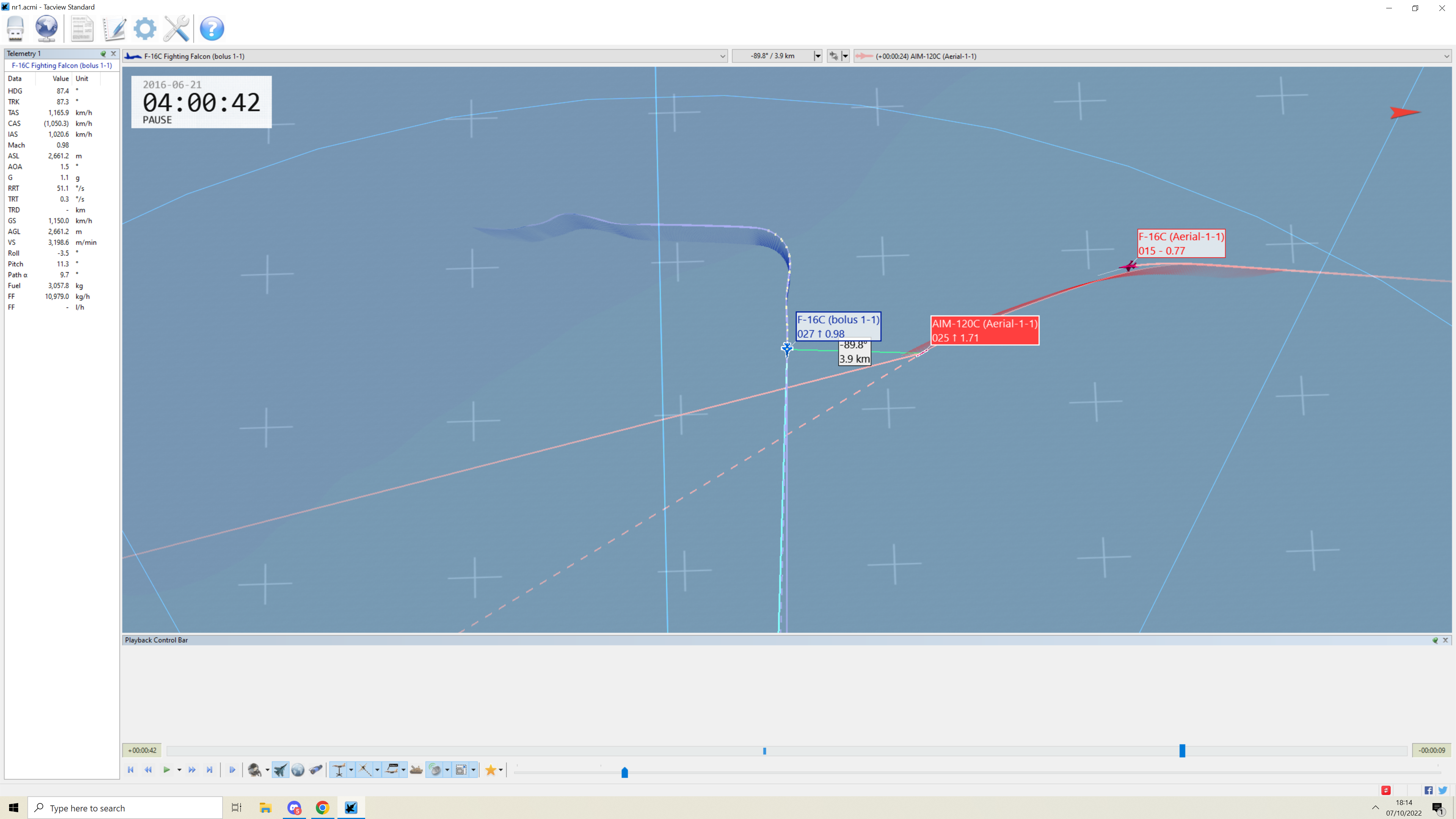
Task: Click F-16C Fighting Falcon (bolus 1-1) telemetry header
Action: pyautogui.click(x=61, y=66)
